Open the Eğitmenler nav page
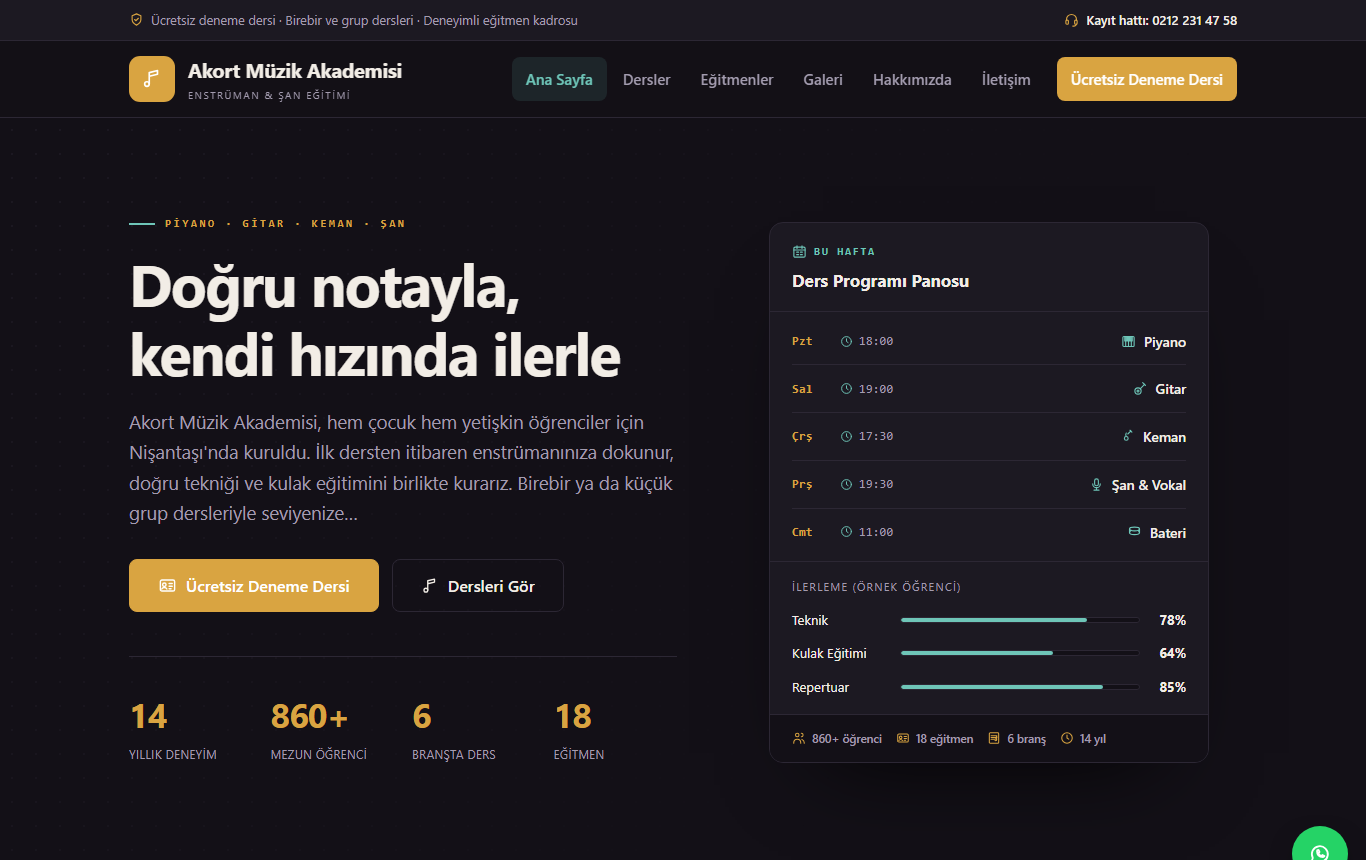 [x=737, y=79]
